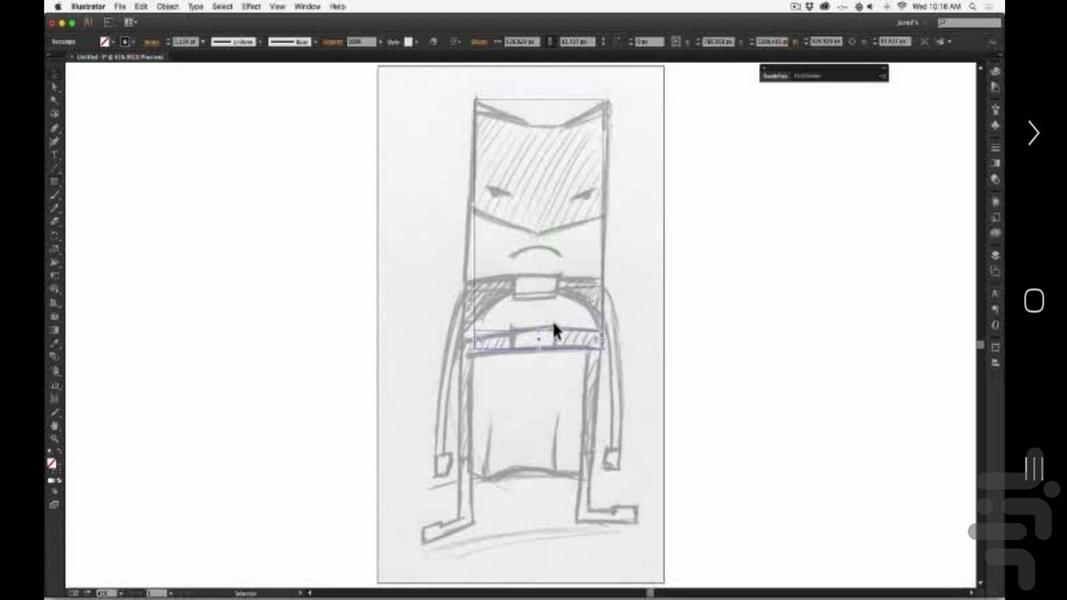Swap fill and stroke in toolbar
This screenshot has height=600, width=1067.
pos(60,452)
